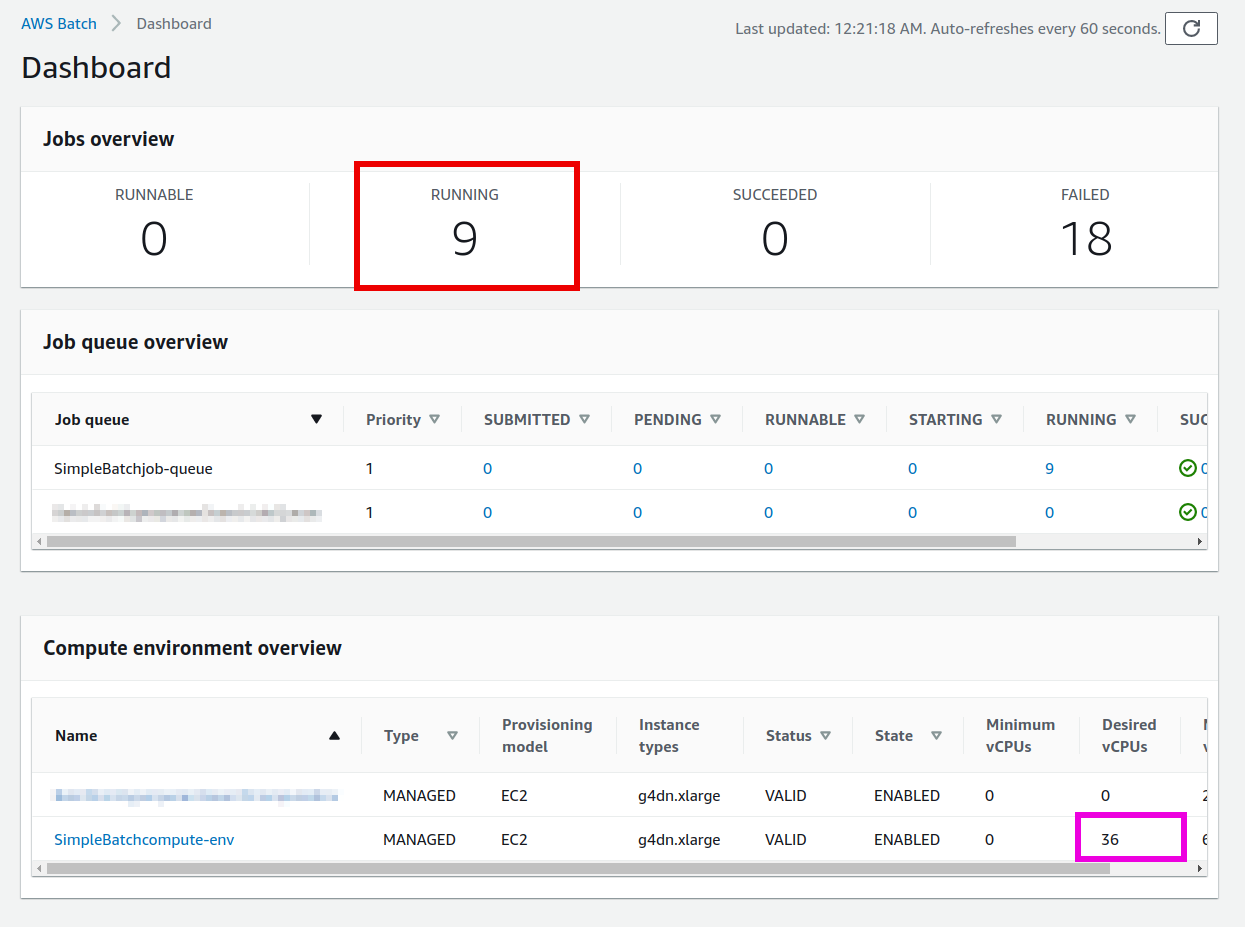Open SimpleBatchcompute-env compute environment

coord(144,840)
